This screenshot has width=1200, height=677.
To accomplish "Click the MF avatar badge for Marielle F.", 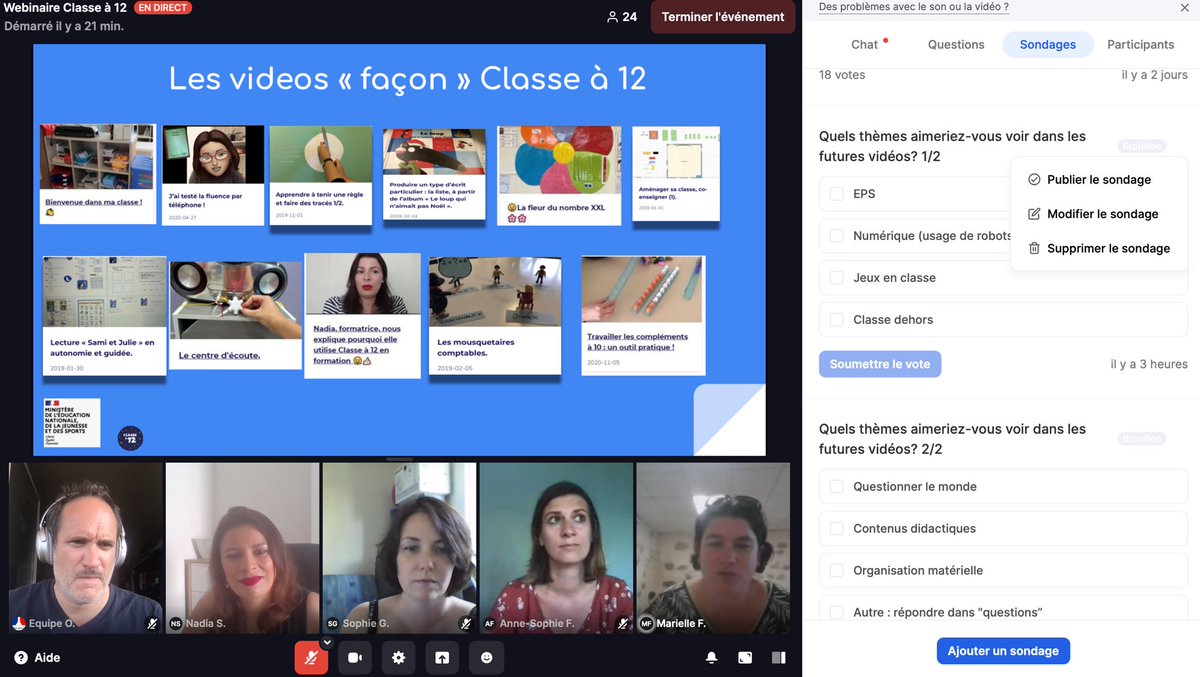I will coord(646,623).
